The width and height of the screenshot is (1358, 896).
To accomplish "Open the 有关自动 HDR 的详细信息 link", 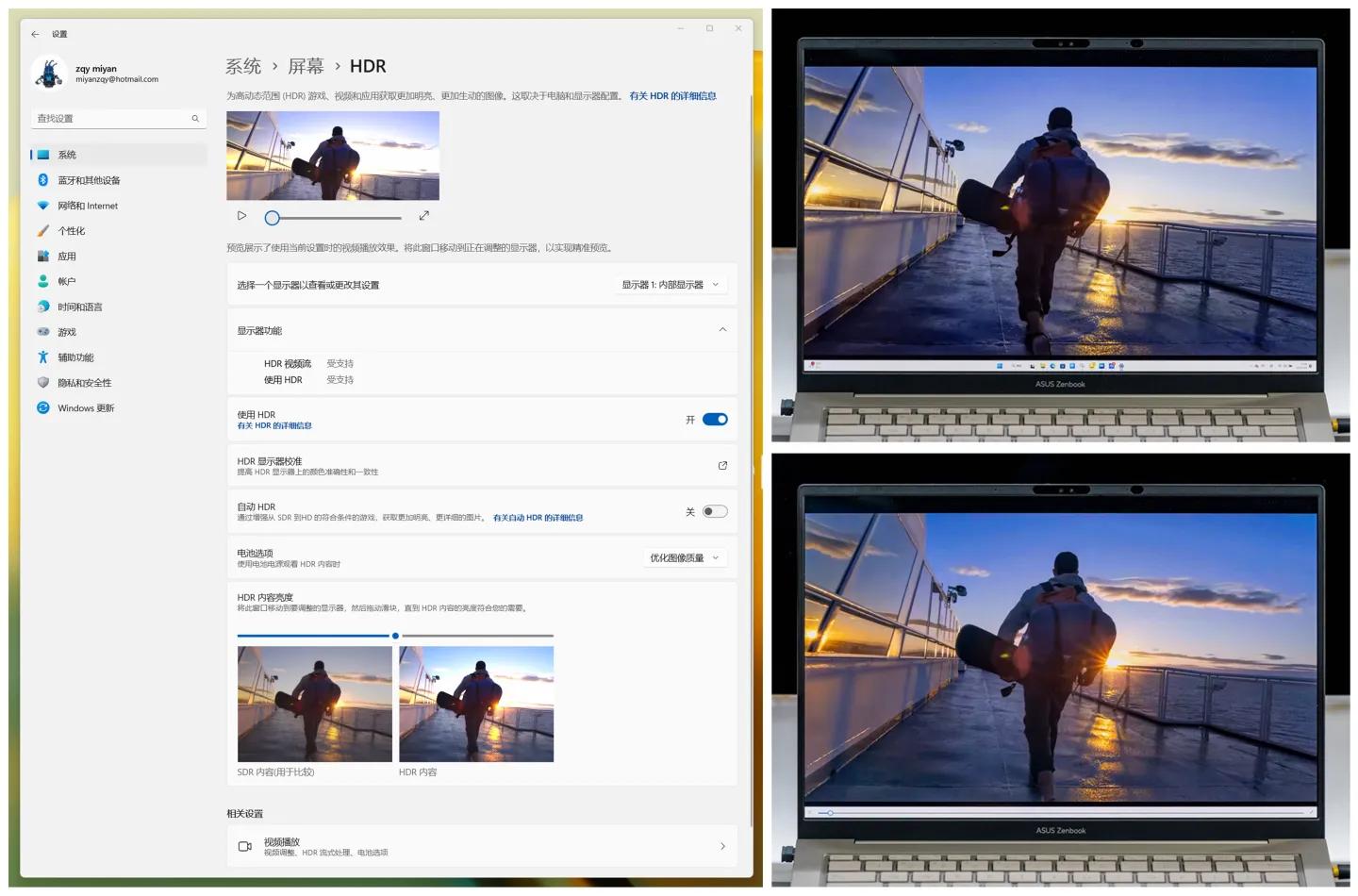I will pyautogui.click(x=538, y=517).
